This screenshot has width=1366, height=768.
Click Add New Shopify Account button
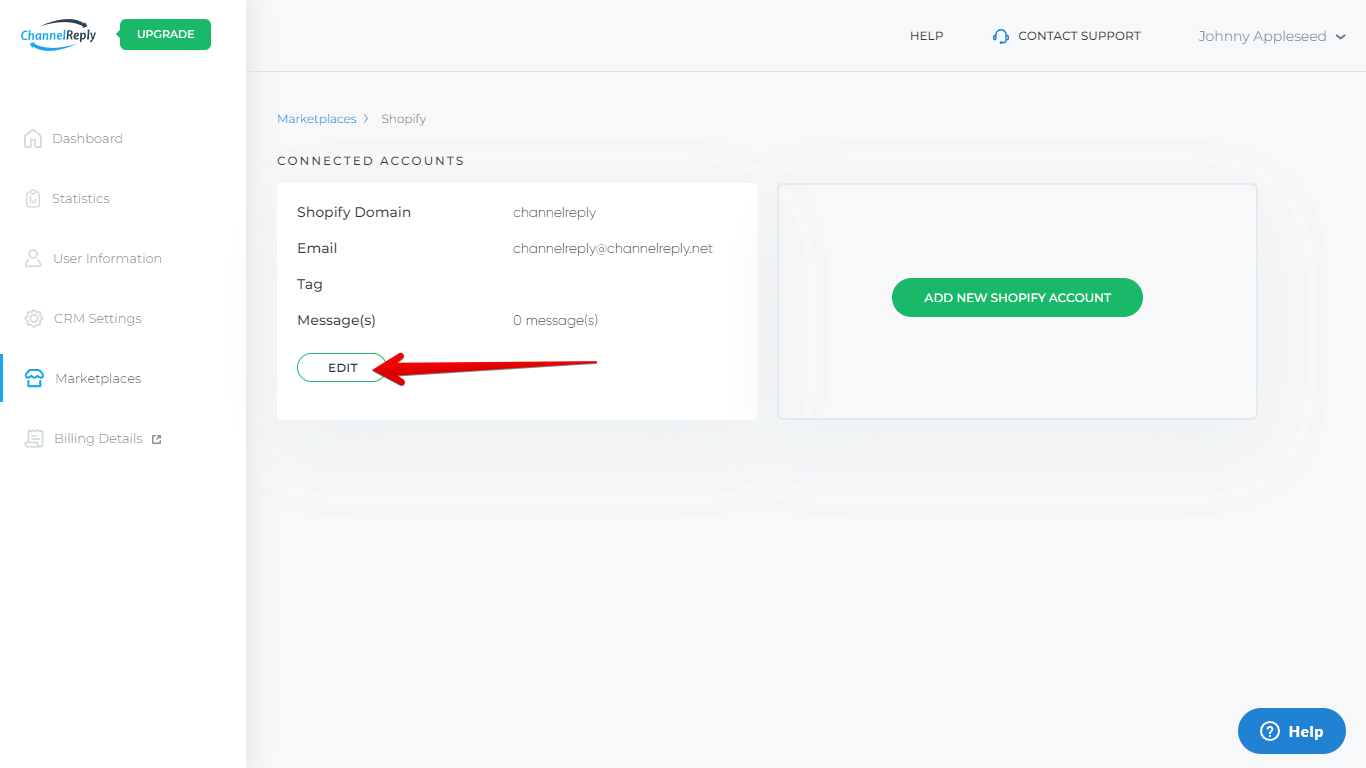tap(1017, 297)
